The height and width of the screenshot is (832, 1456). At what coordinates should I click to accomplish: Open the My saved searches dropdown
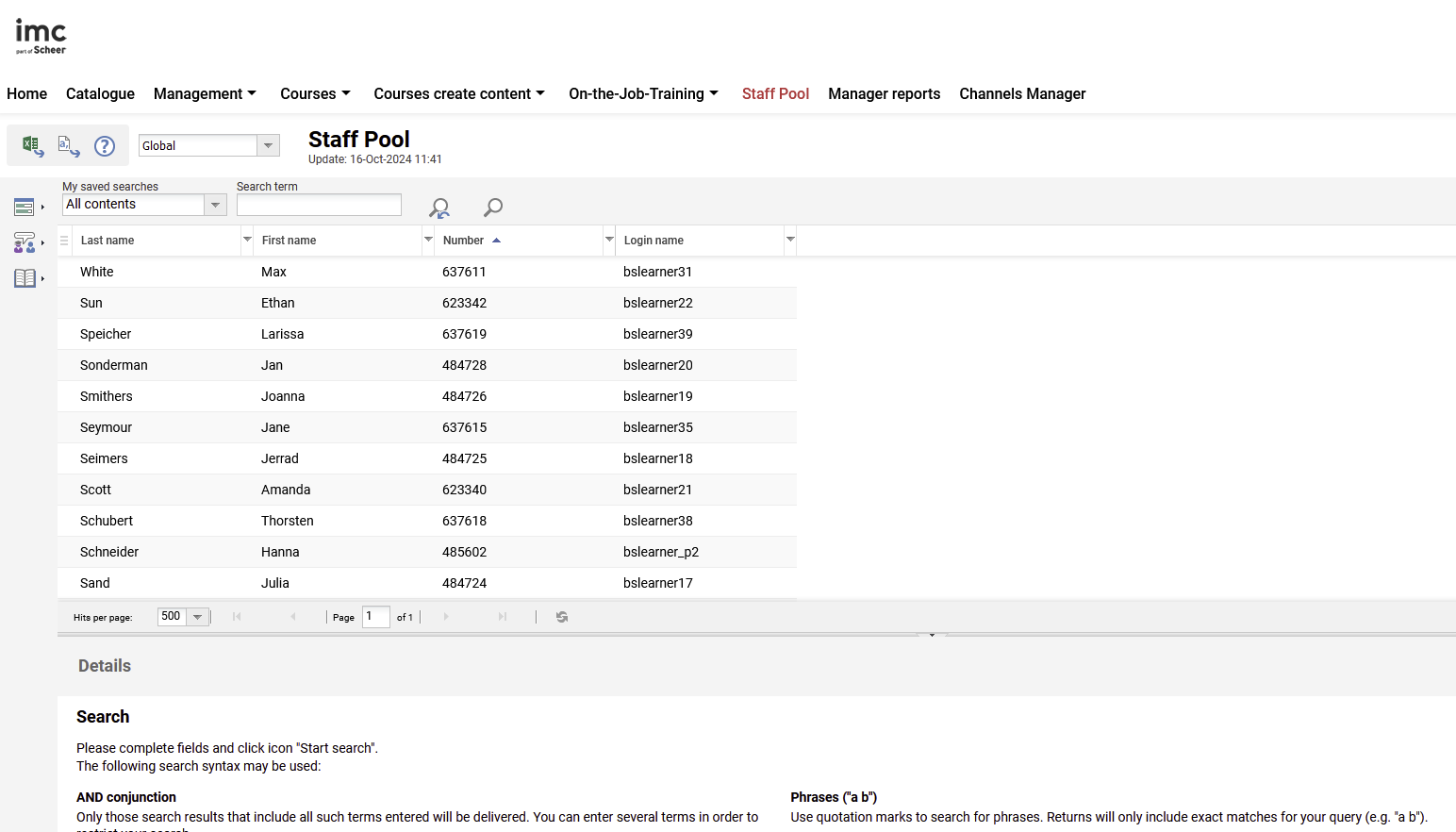click(x=215, y=205)
